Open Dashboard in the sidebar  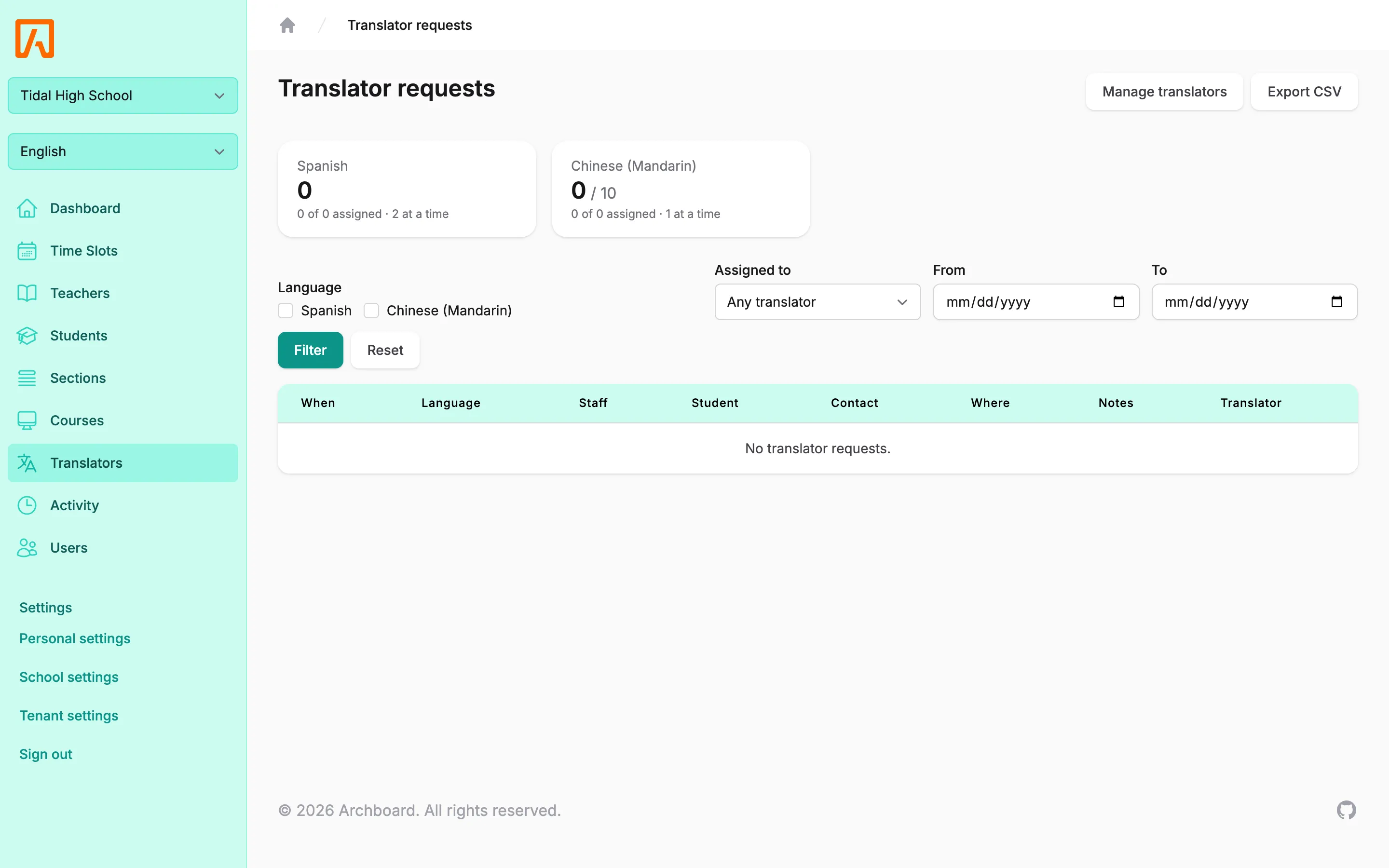coord(123,208)
